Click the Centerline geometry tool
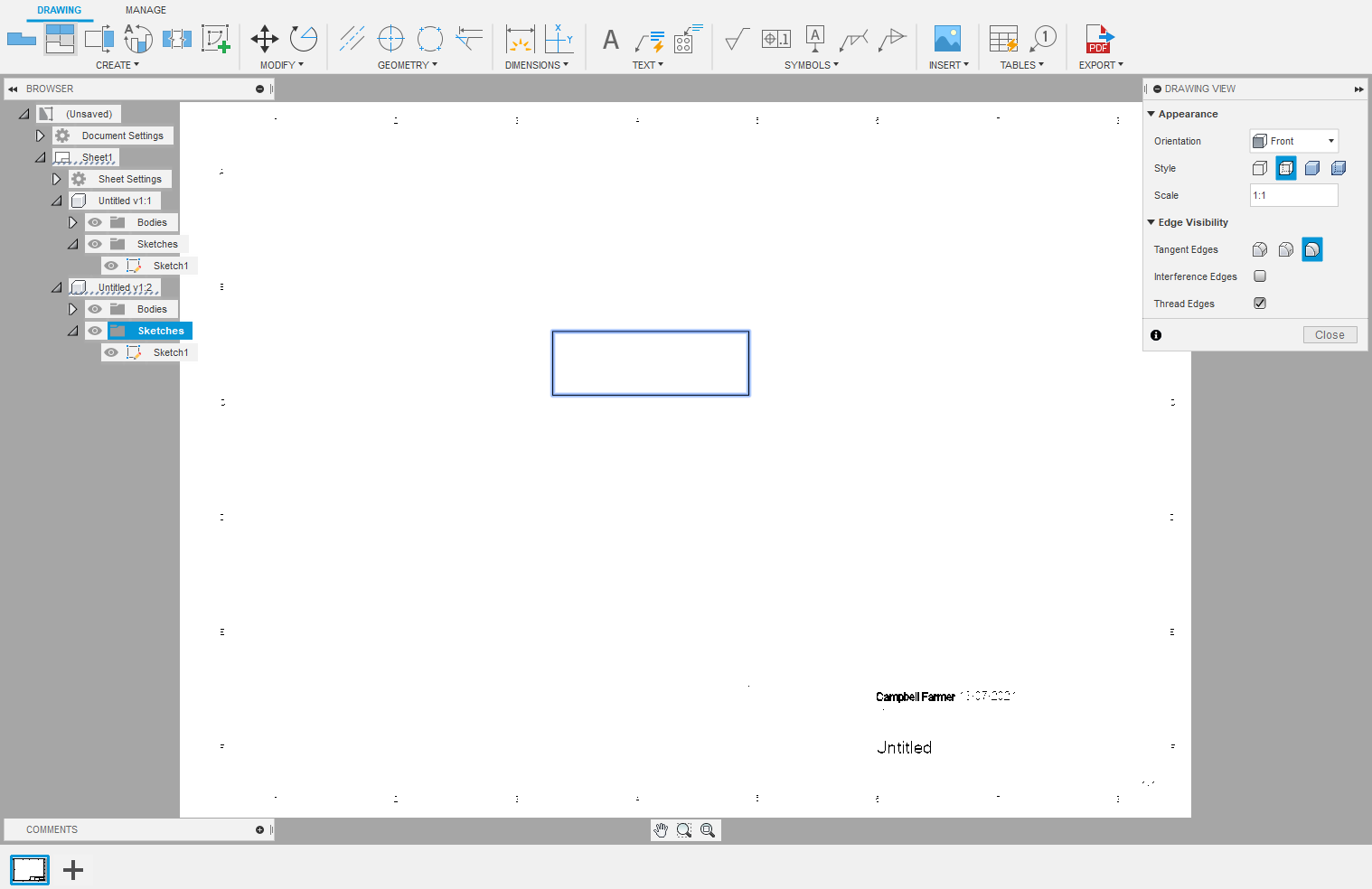 pos(352,39)
